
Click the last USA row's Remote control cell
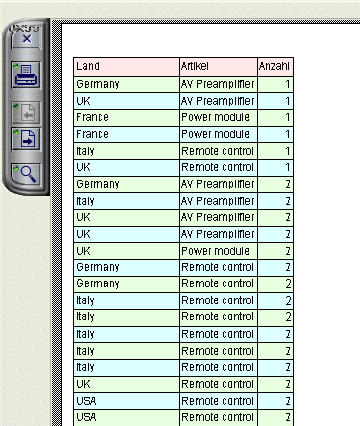(x=218, y=418)
